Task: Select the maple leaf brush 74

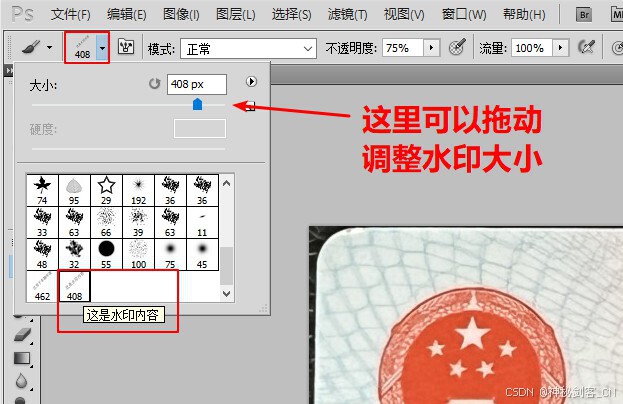Action: tap(42, 190)
